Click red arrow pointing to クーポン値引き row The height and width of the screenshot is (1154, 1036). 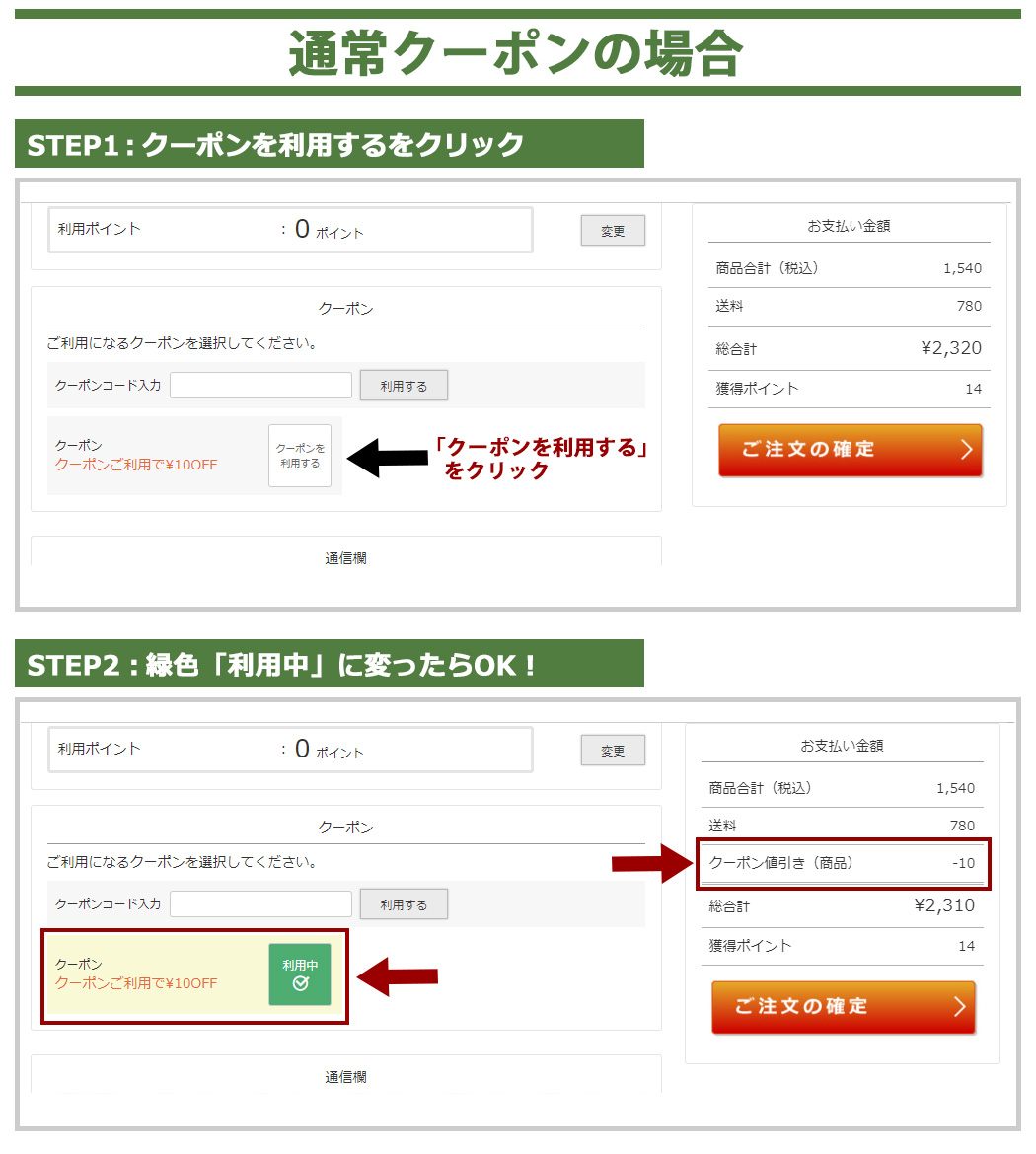[x=651, y=863]
